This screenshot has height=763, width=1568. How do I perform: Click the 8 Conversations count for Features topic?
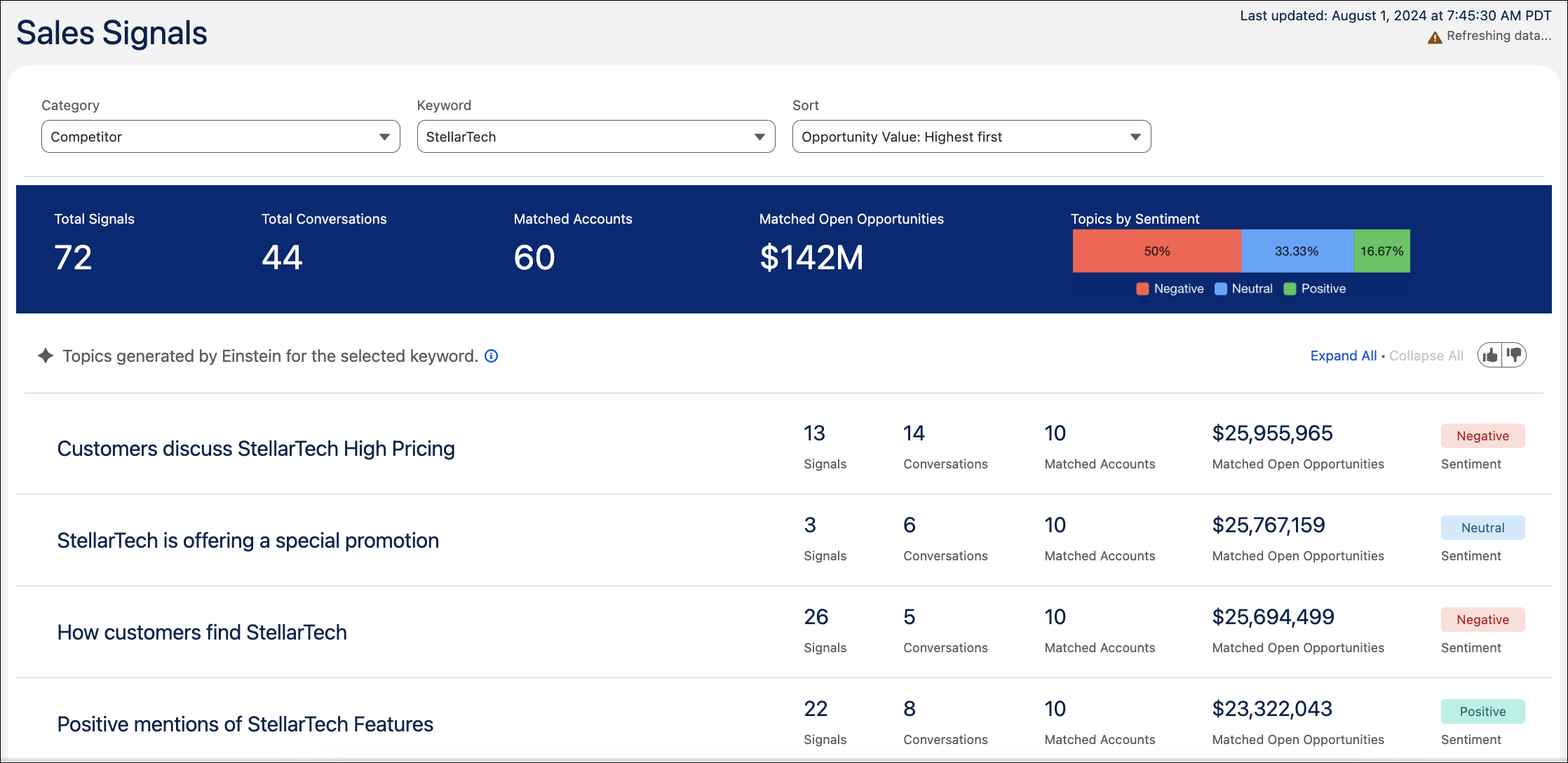tap(910, 709)
